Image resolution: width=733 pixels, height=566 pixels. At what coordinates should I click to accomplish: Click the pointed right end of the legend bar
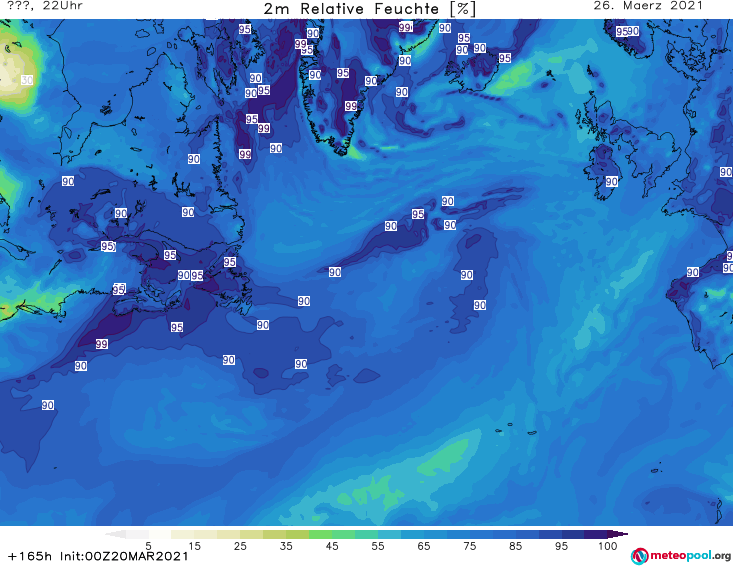(x=618, y=534)
